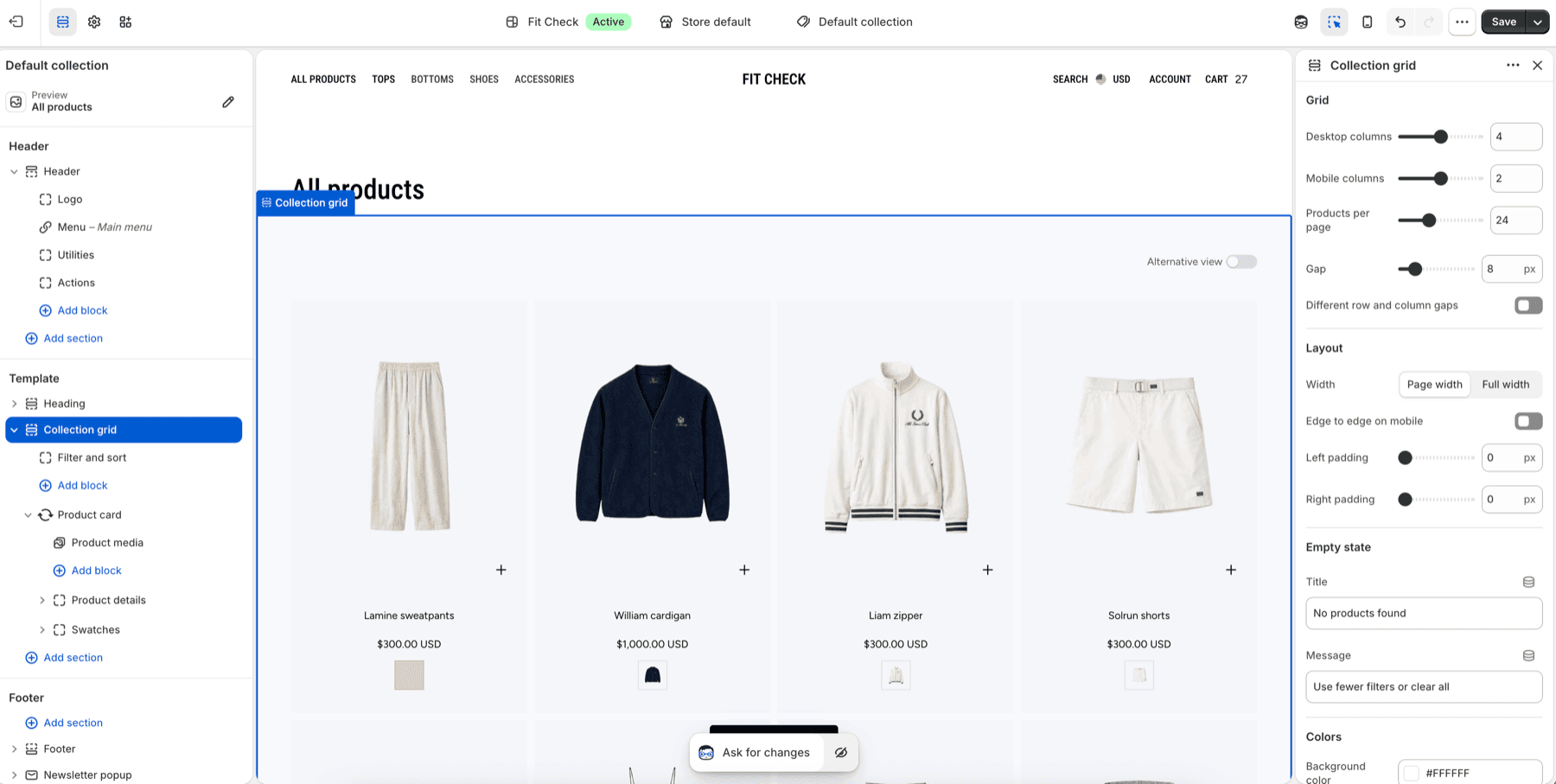Screen dimensions: 1556x784
Task: Click the Ask for changes assistant icon
Action: [x=706, y=753]
